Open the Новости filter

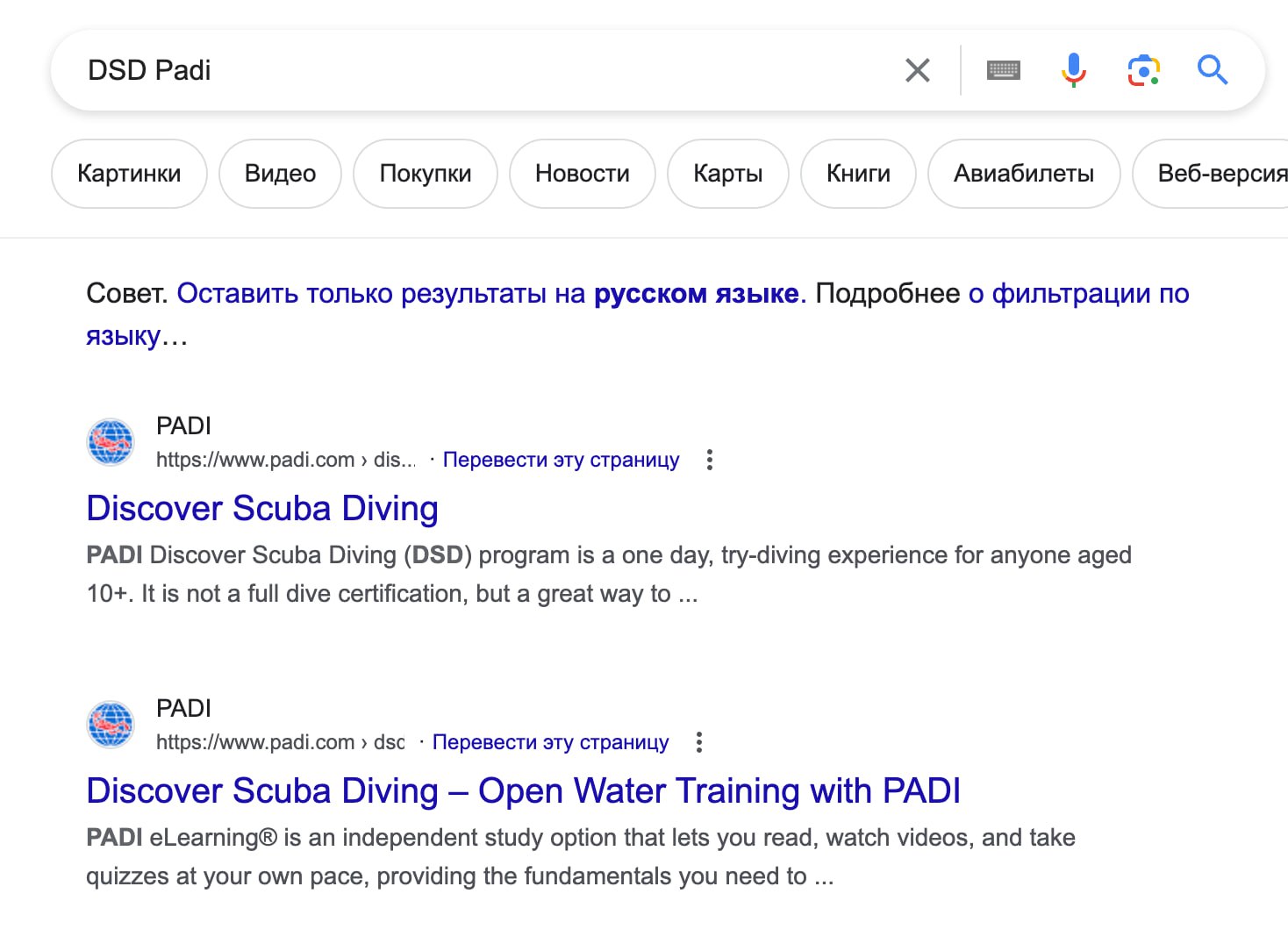pyautogui.click(x=582, y=174)
